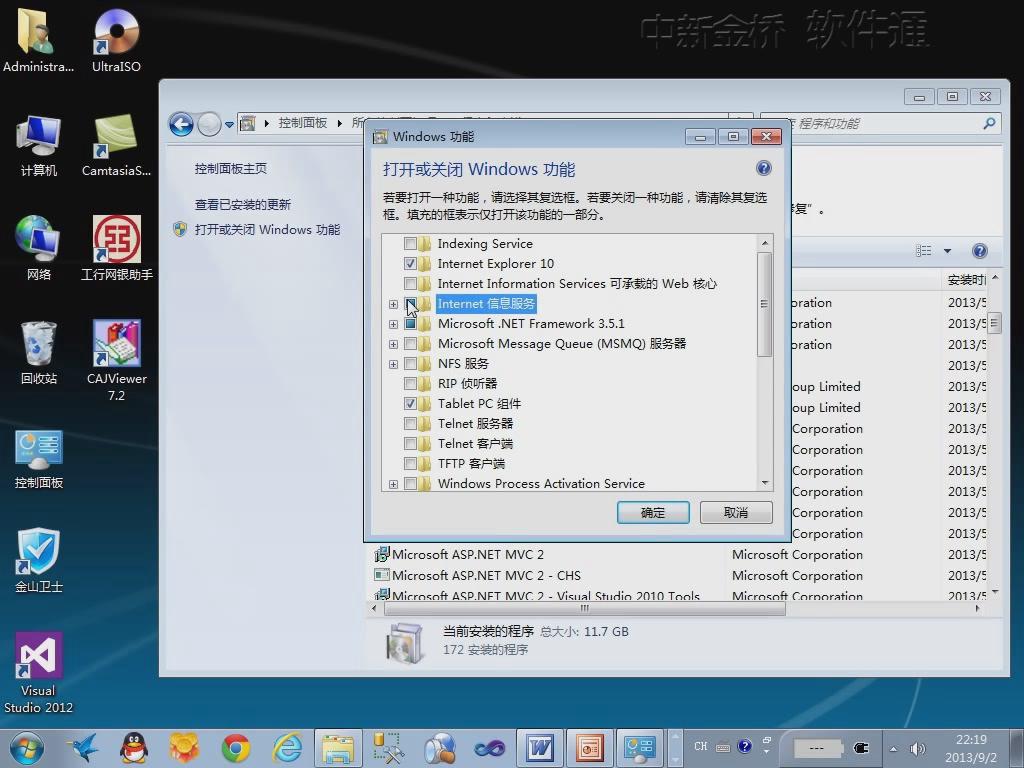Open the Administrator folder icon

[x=38, y=40]
